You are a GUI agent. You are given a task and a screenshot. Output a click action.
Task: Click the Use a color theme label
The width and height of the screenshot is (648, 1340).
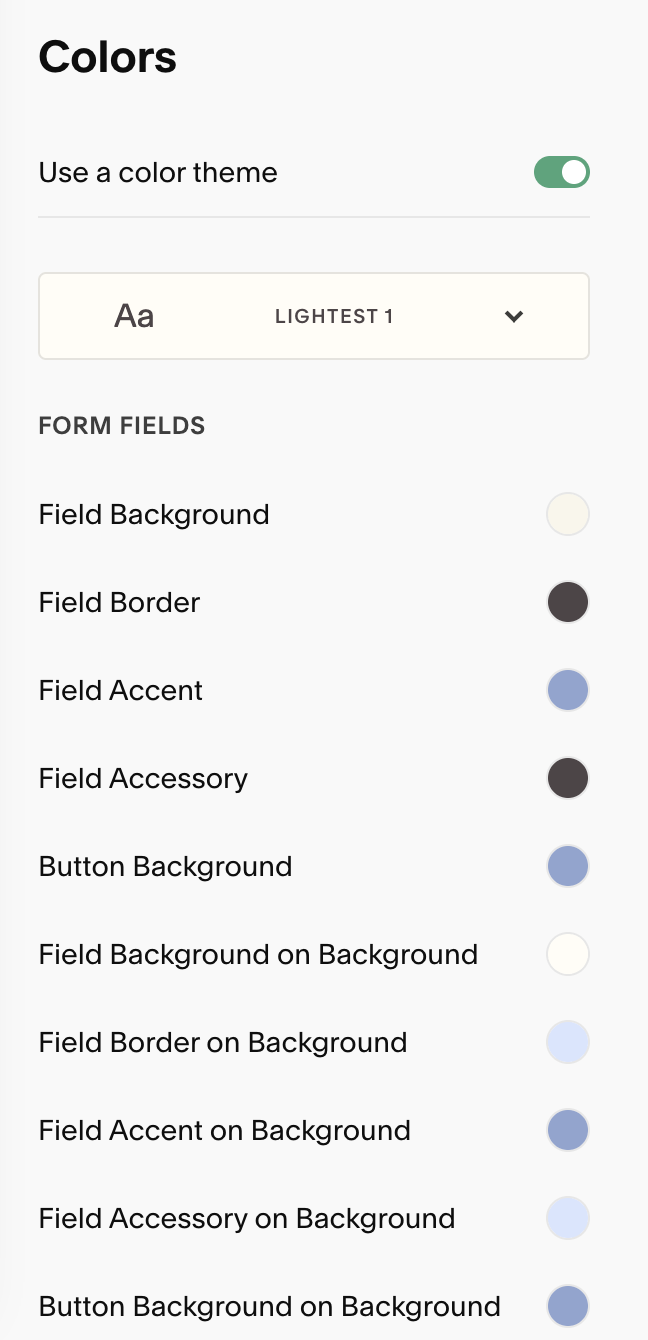click(x=158, y=173)
